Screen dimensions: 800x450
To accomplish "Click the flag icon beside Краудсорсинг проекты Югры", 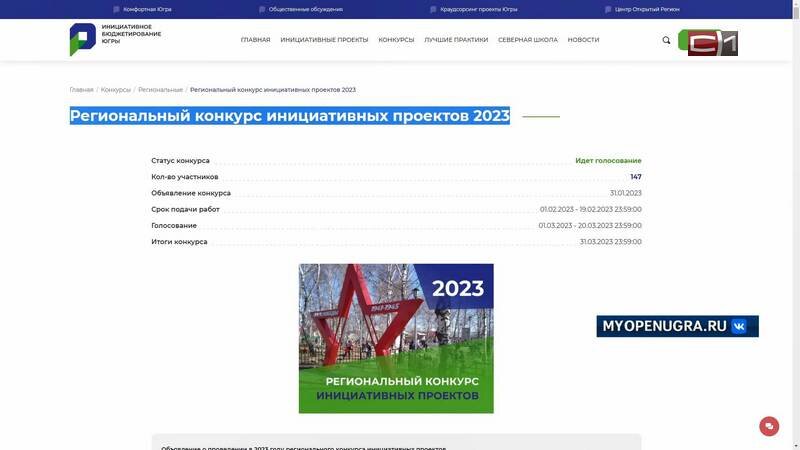I will [433, 9].
